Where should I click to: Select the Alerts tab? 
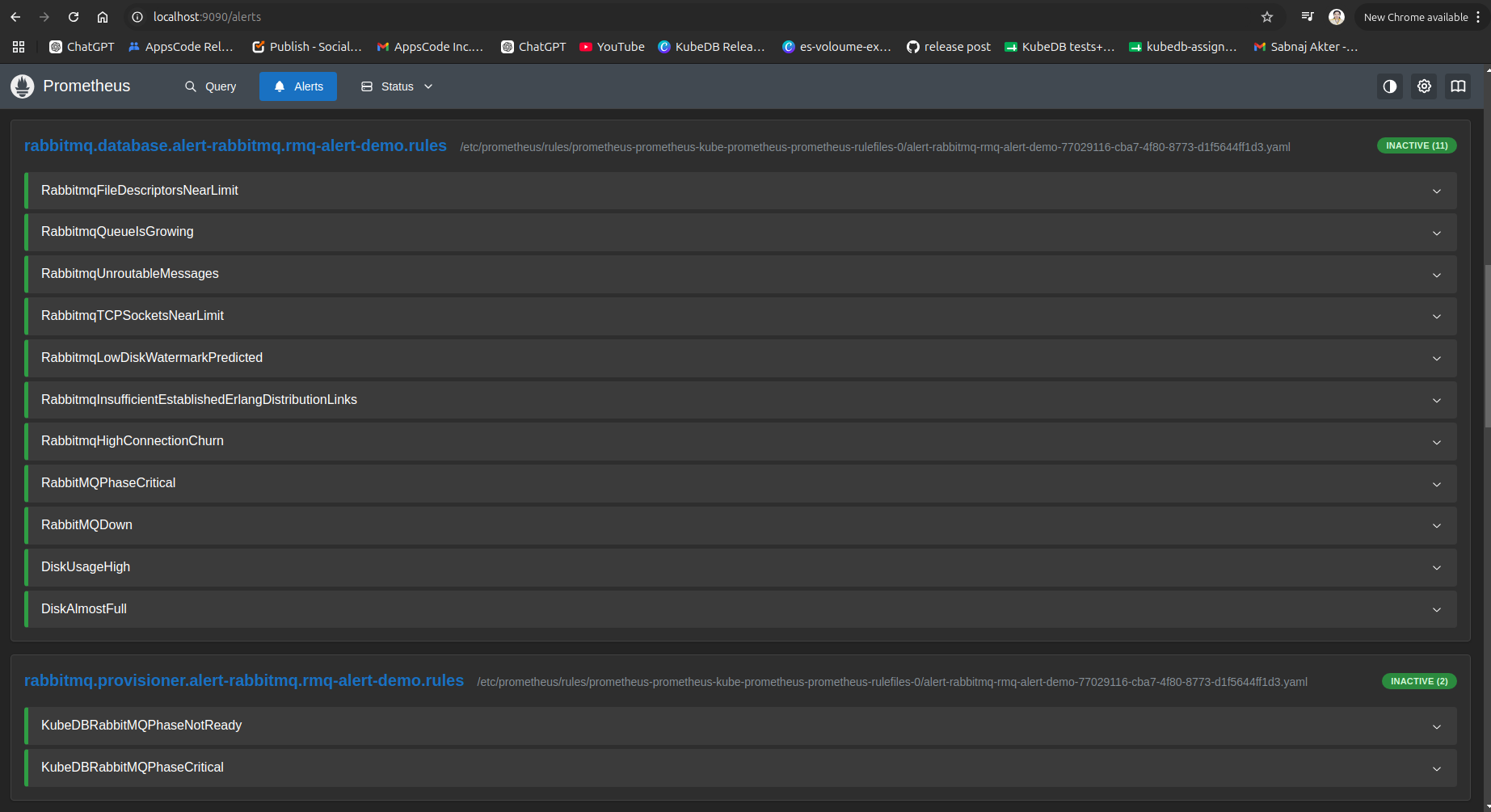(x=298, y=86)
